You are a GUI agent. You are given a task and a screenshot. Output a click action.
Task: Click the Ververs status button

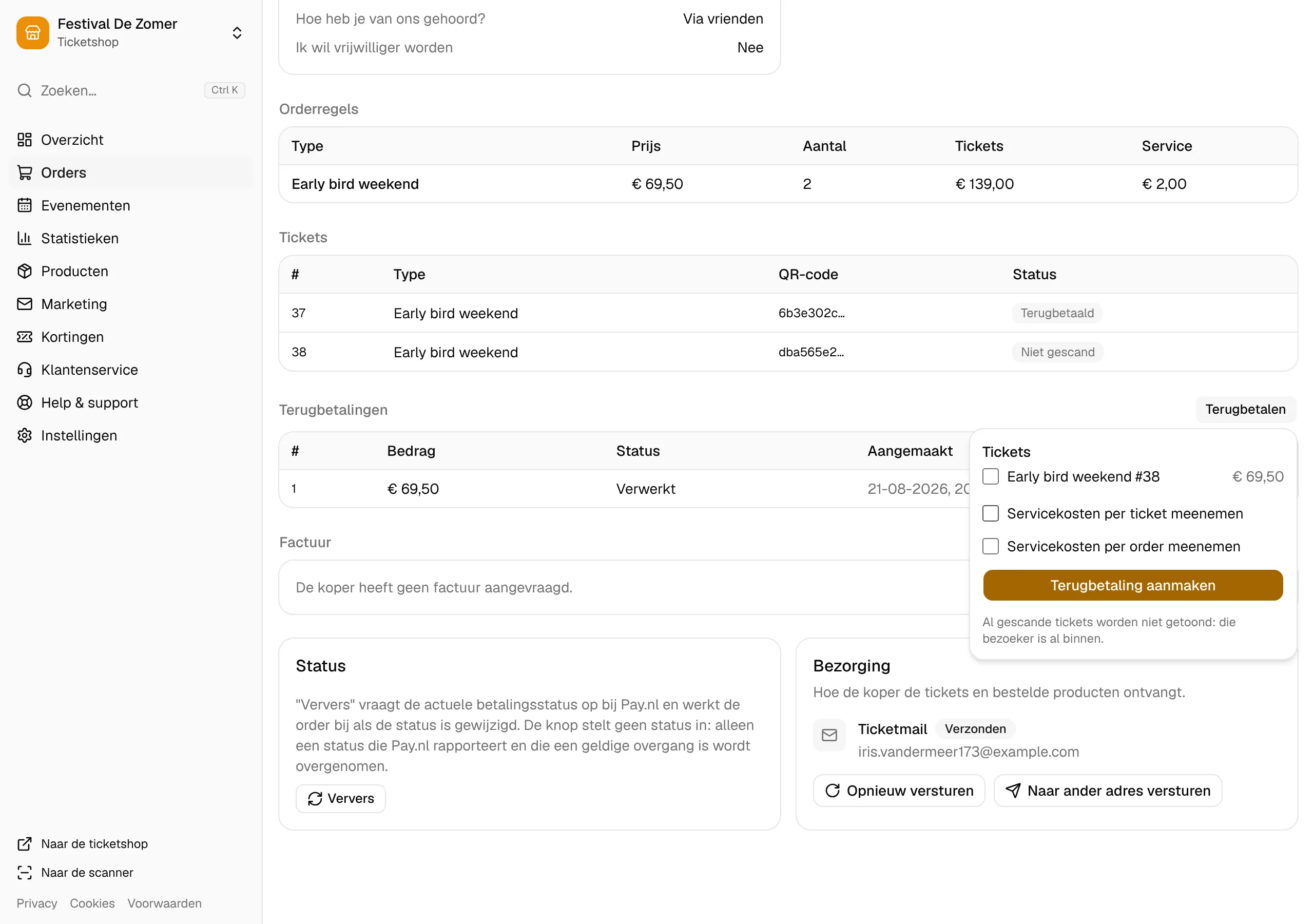[340, 799]
